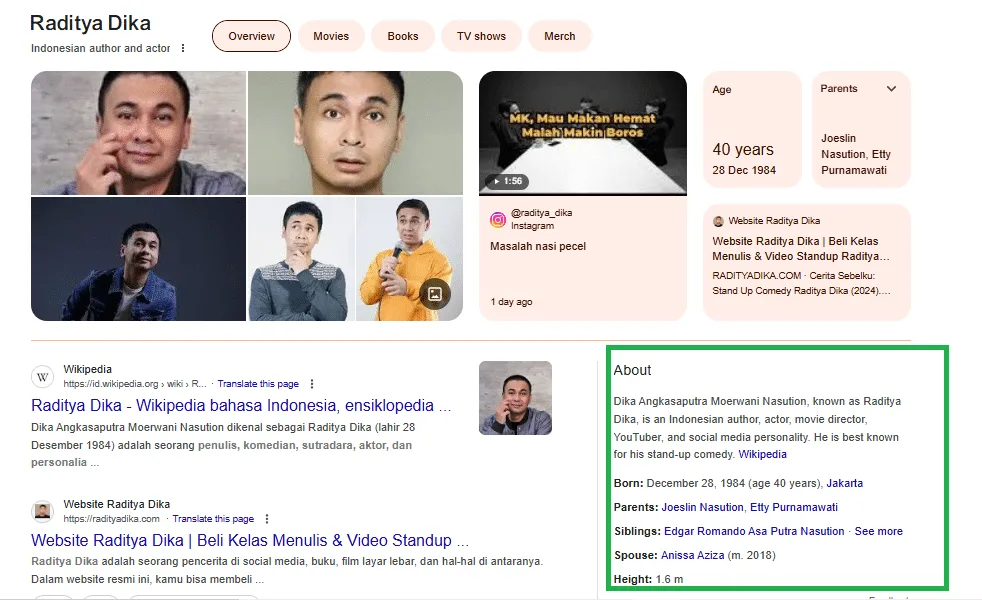This screenshot has width=982, height=600.
Task: Click Translate this page on the radityadika.com result
Action: coord(213,519)
